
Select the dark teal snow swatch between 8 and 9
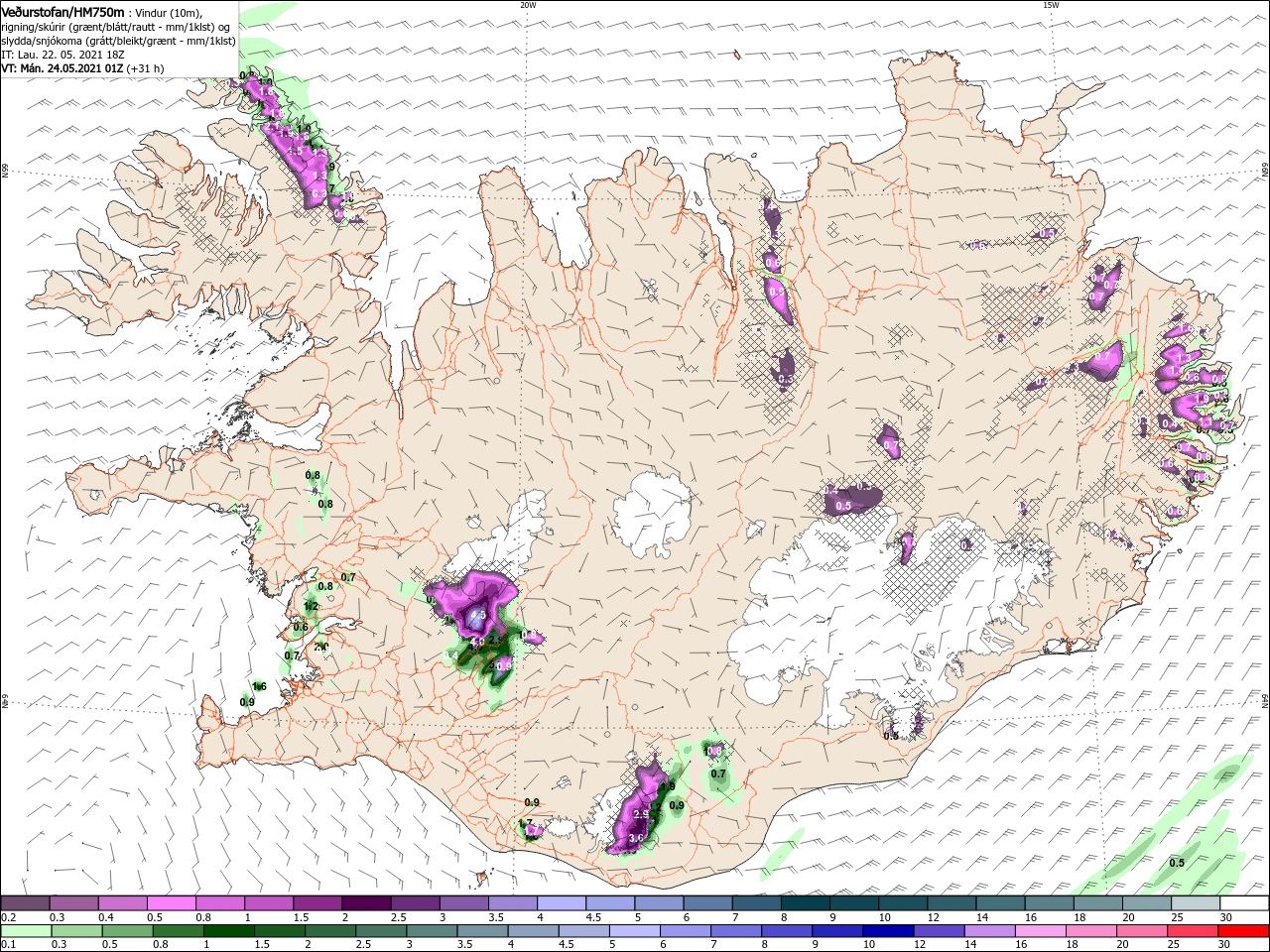click(x=804, y=903)
